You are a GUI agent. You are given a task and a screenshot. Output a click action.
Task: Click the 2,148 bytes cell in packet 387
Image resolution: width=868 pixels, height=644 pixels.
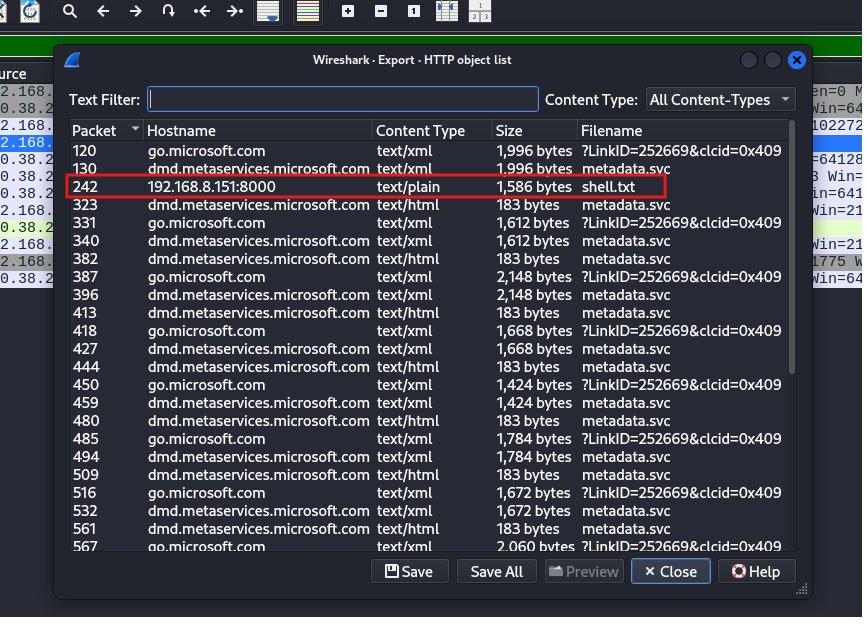pos(534,277)
